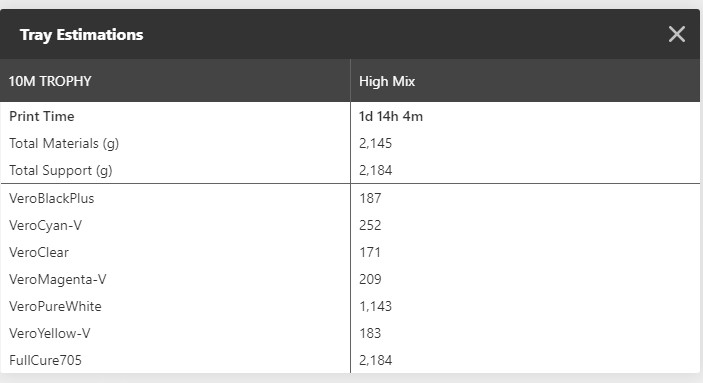703x383 pixels.
Task: Close the Tray Estimations dialog
Action: pyautogui.click(x=677, y=34)
